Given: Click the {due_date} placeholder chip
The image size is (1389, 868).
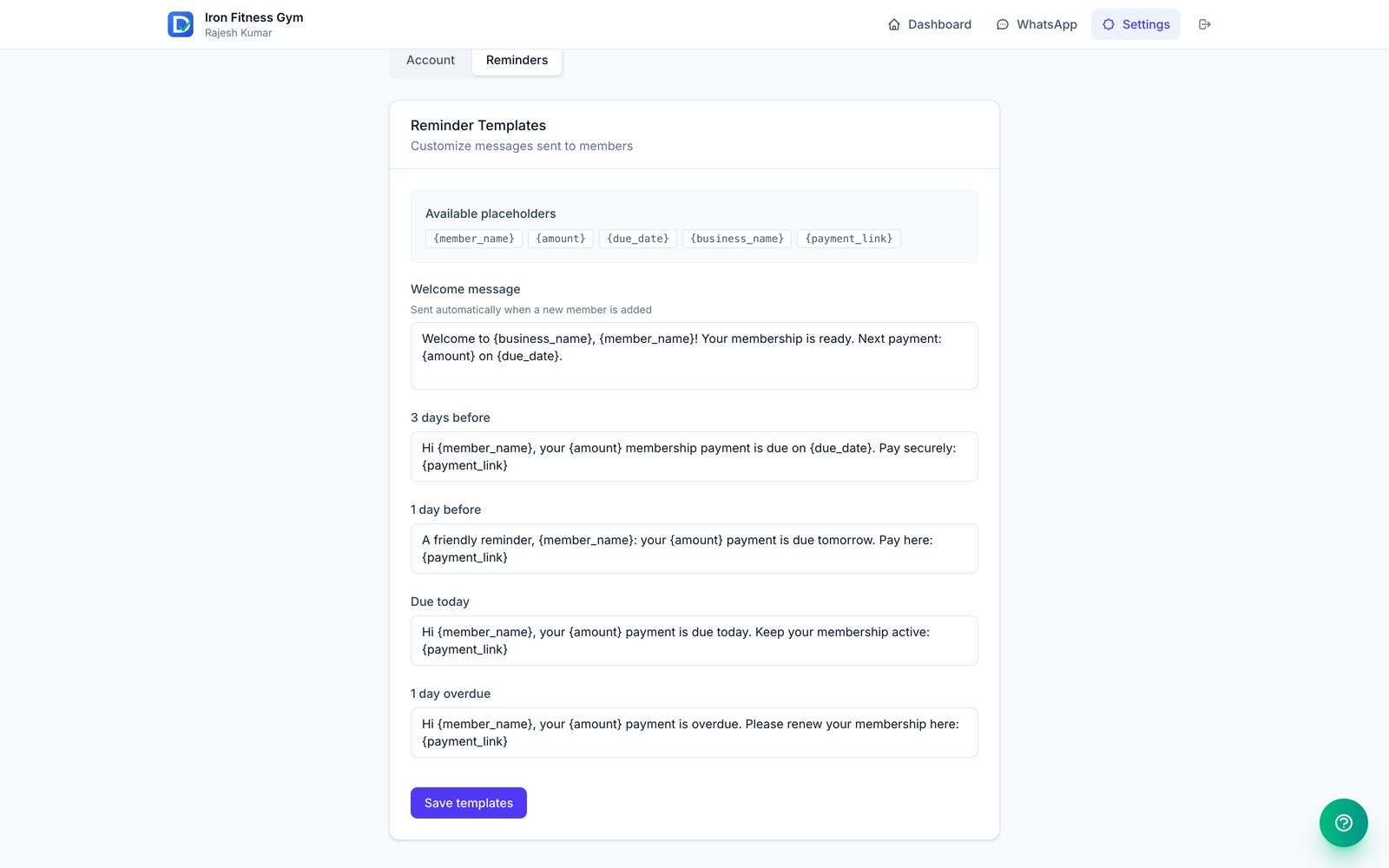Looking at the screenshot, I should point(638,239).
